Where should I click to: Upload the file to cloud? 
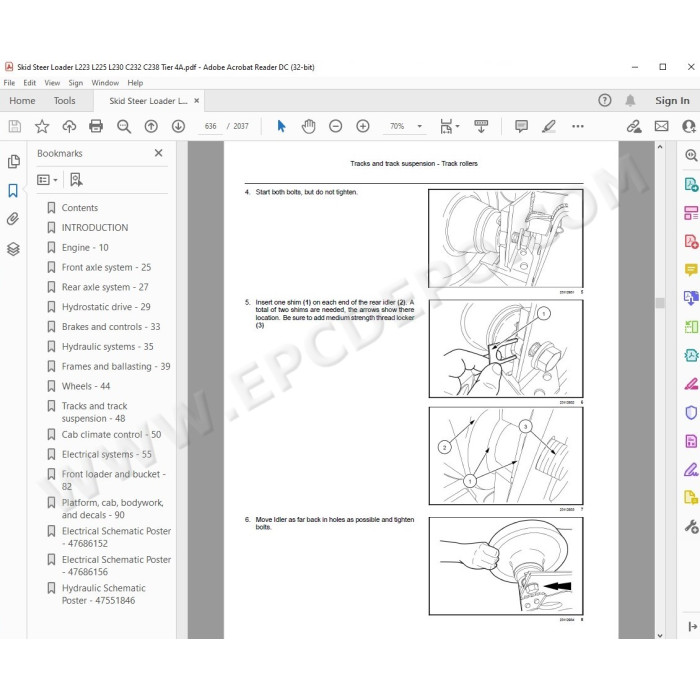(69, 126)
